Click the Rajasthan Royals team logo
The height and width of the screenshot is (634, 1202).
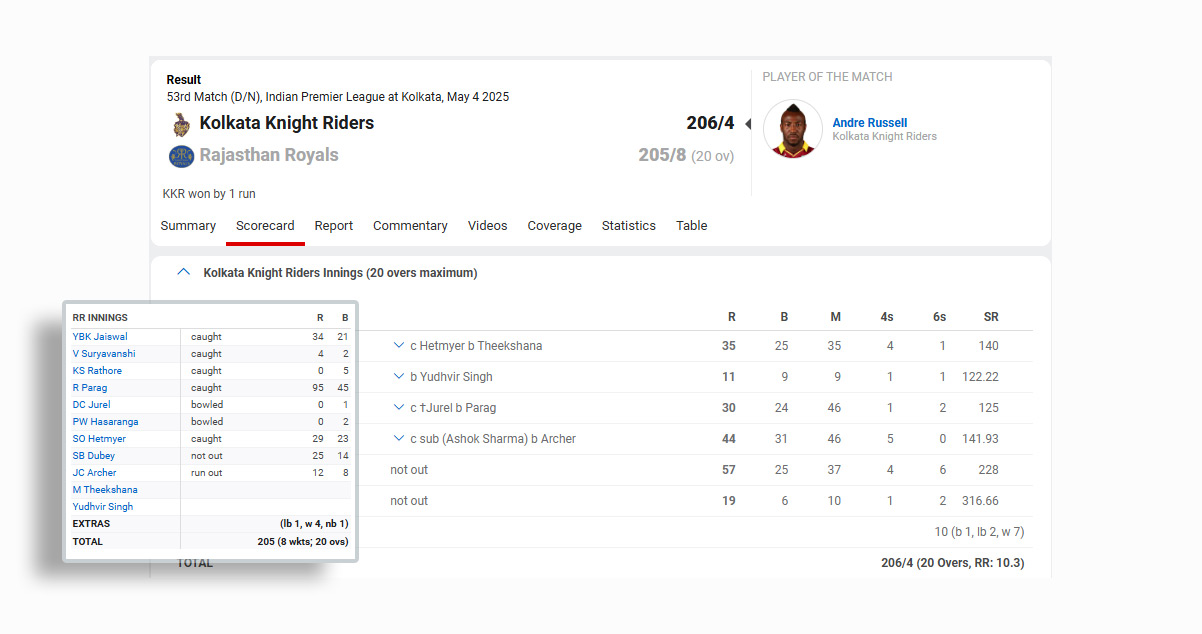181,156
